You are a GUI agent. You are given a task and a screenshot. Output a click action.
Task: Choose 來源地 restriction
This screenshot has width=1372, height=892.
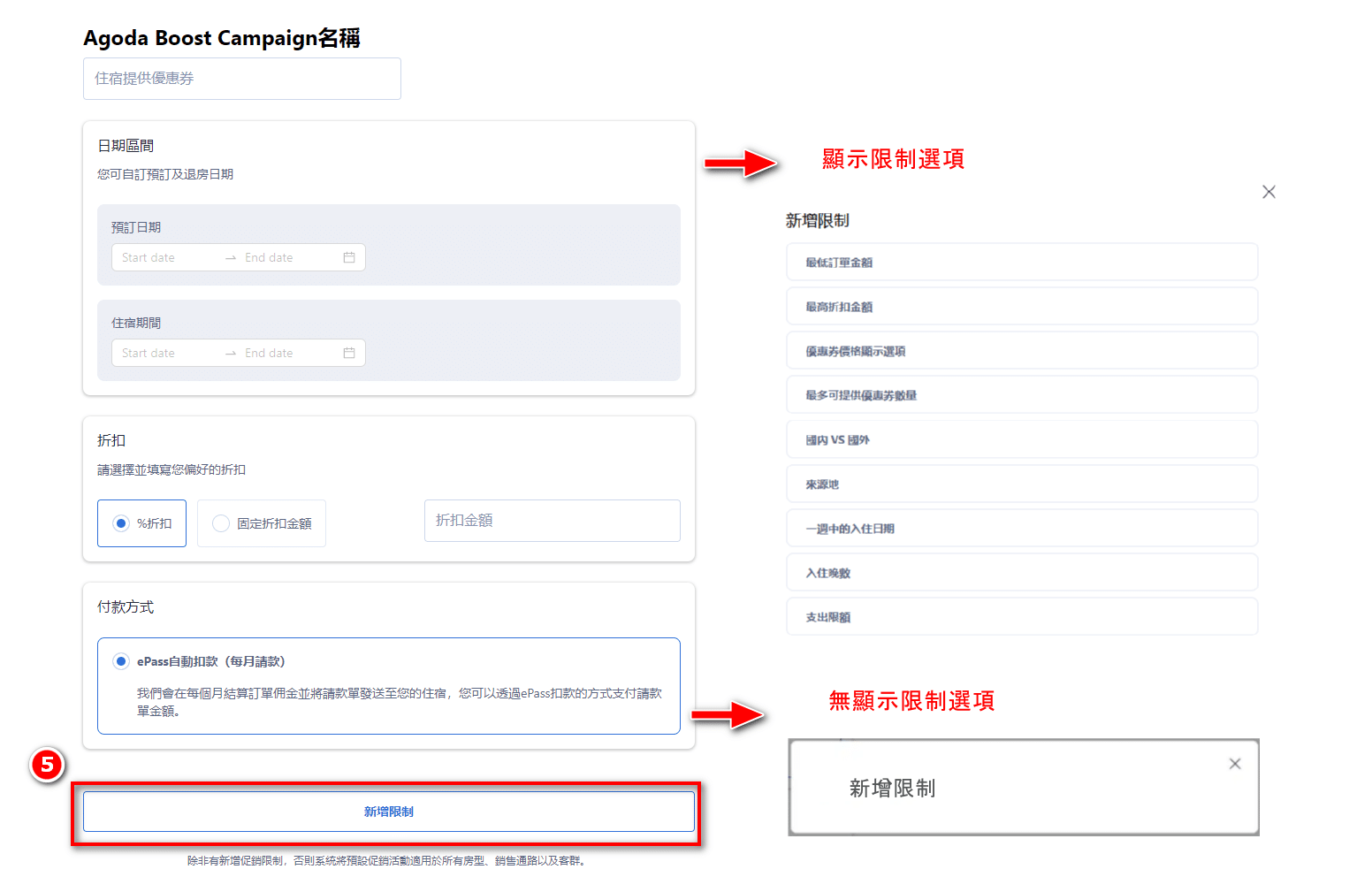[1022, 484]
